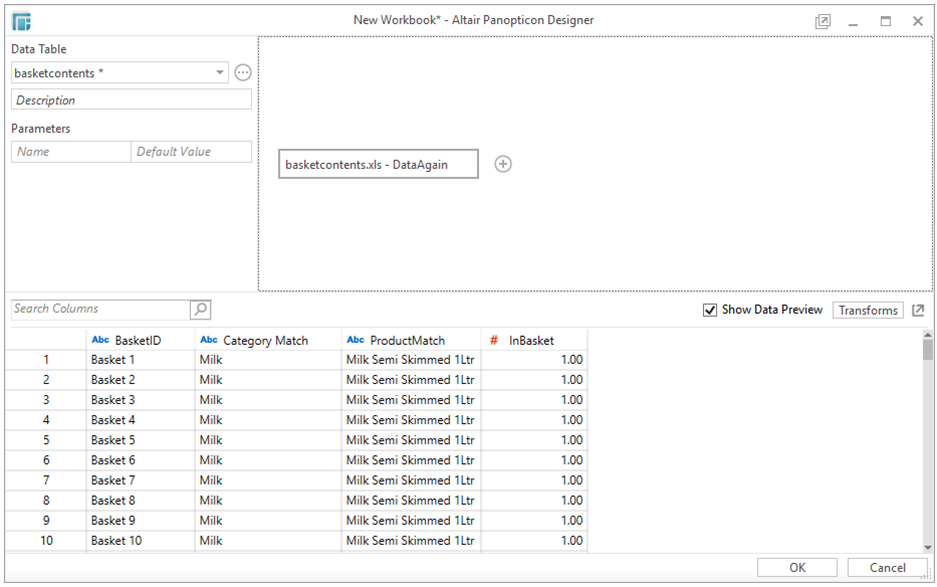Add a new data source with plus icon
This screenshot has width=937, height=587.
503,163
